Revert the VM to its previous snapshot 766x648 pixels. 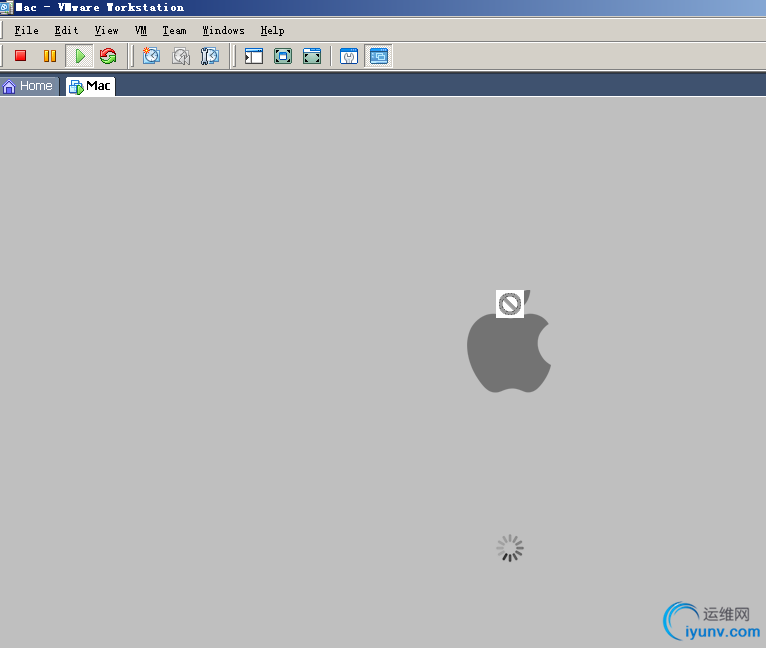[181, 56]
